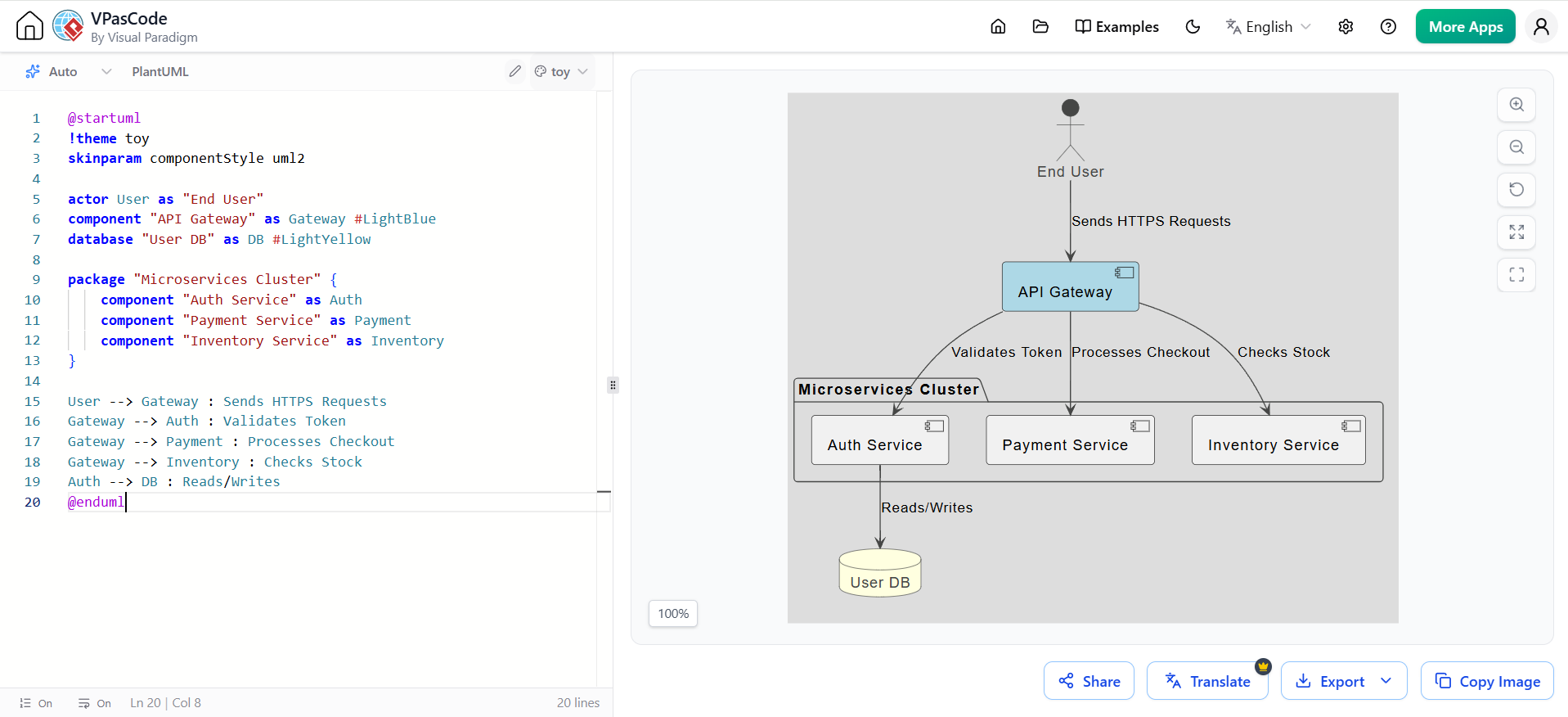Click the pencil edit icon

click(x=514, y=71)
